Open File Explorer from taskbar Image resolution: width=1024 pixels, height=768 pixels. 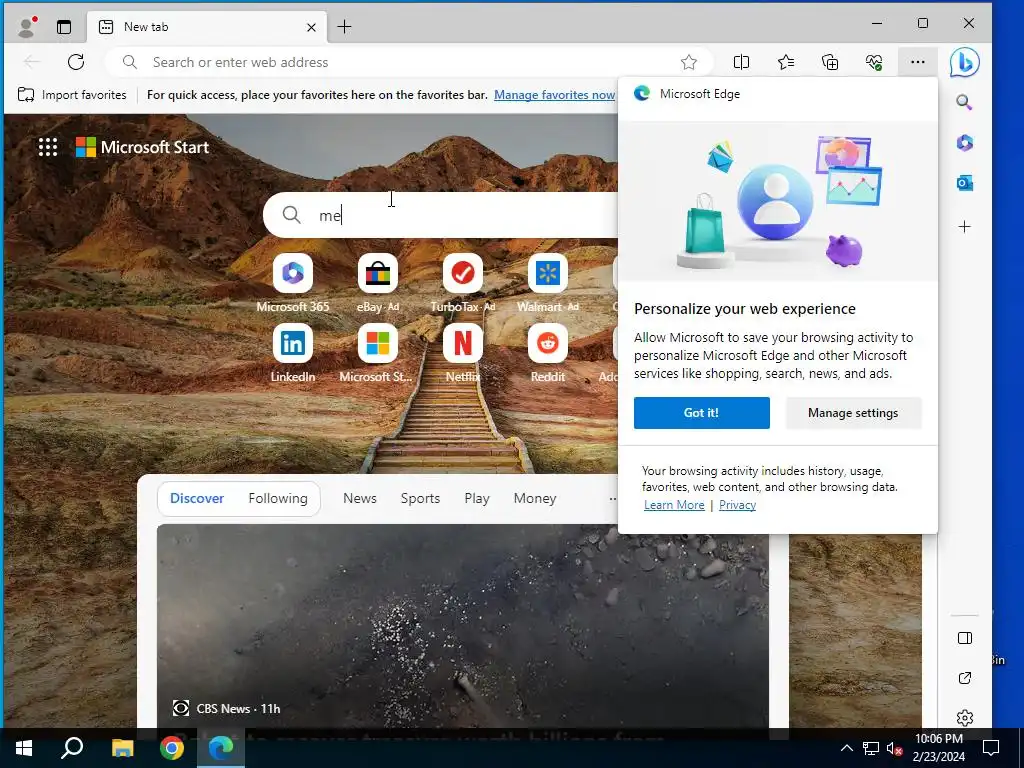pos(122,748)
